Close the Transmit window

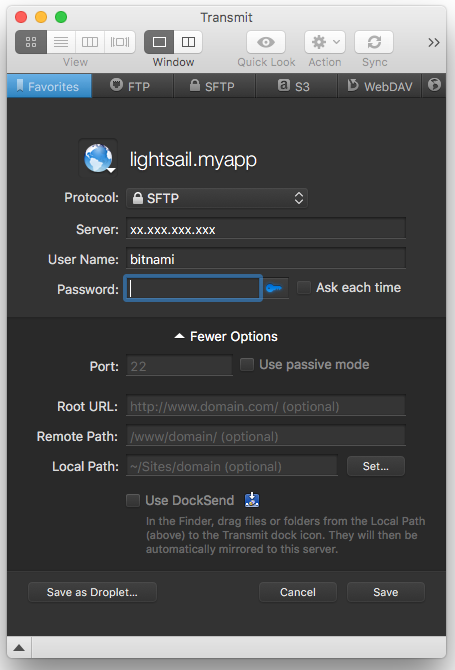(21, 17)
